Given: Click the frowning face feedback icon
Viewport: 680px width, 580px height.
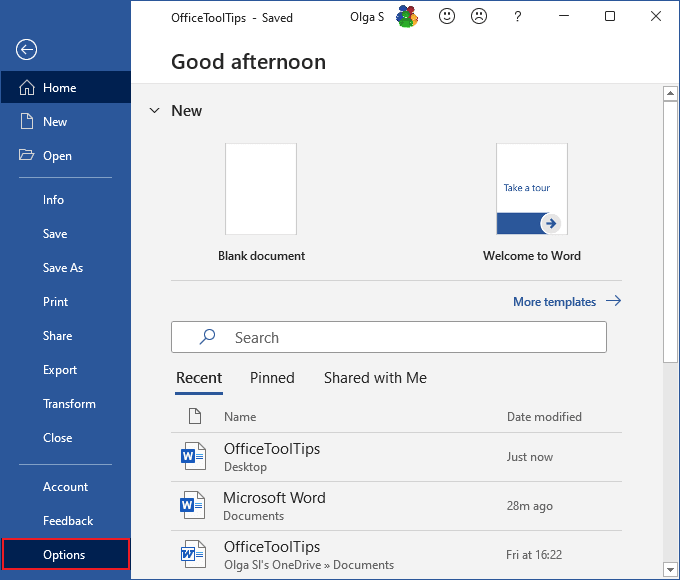Looking at the screenshot, I should (480, 17).
